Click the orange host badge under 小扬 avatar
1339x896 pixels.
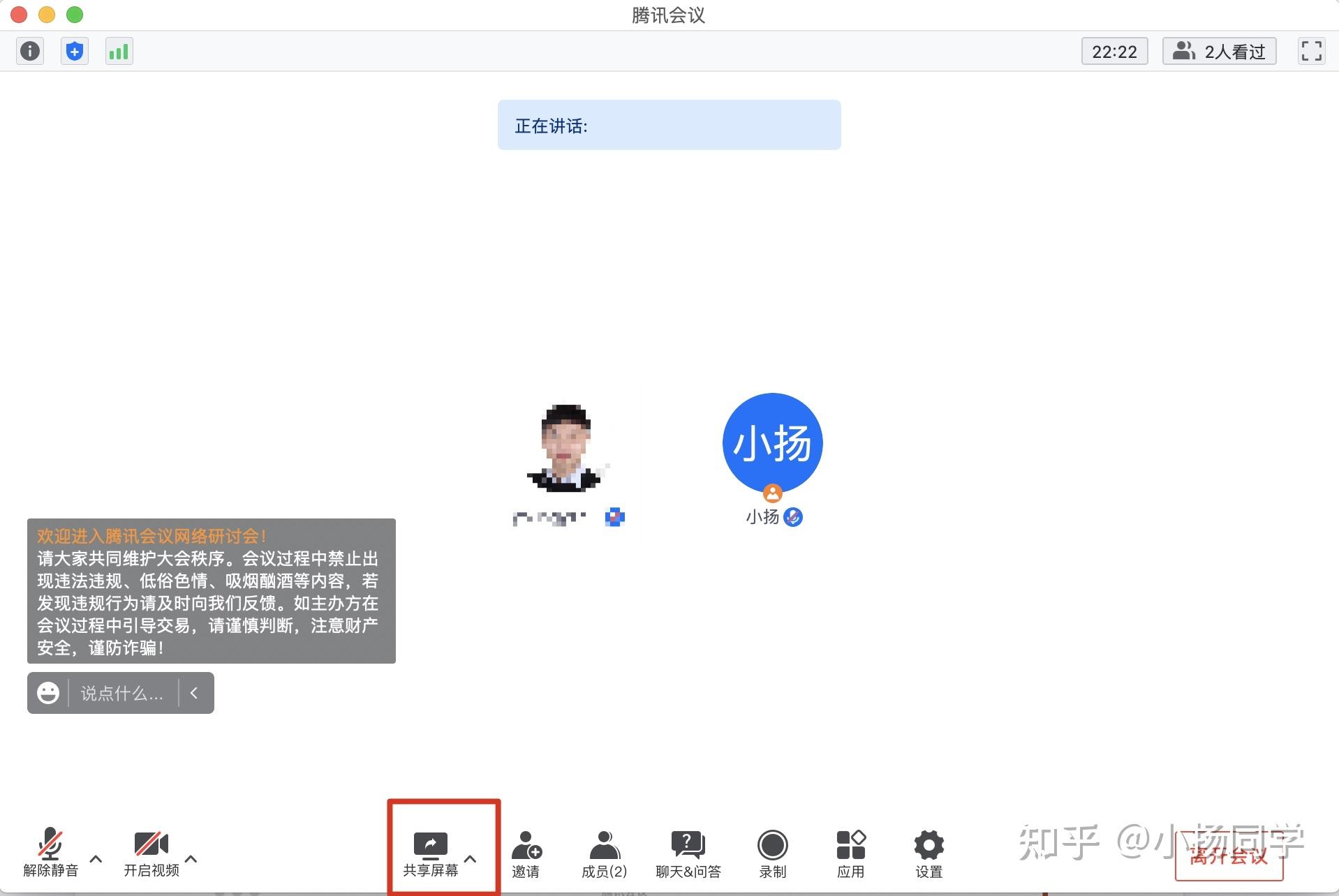click(x=772, y=493)
